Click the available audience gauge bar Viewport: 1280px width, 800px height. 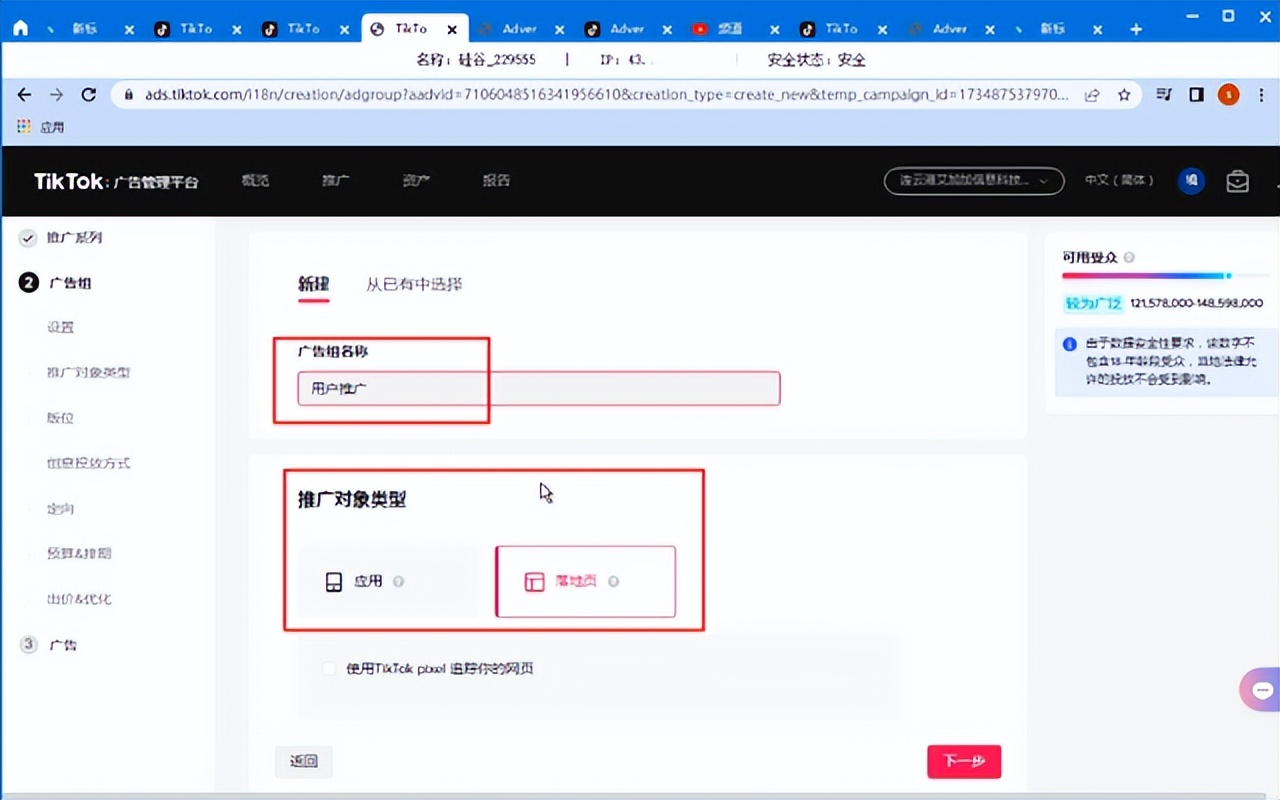point(1146,276)
